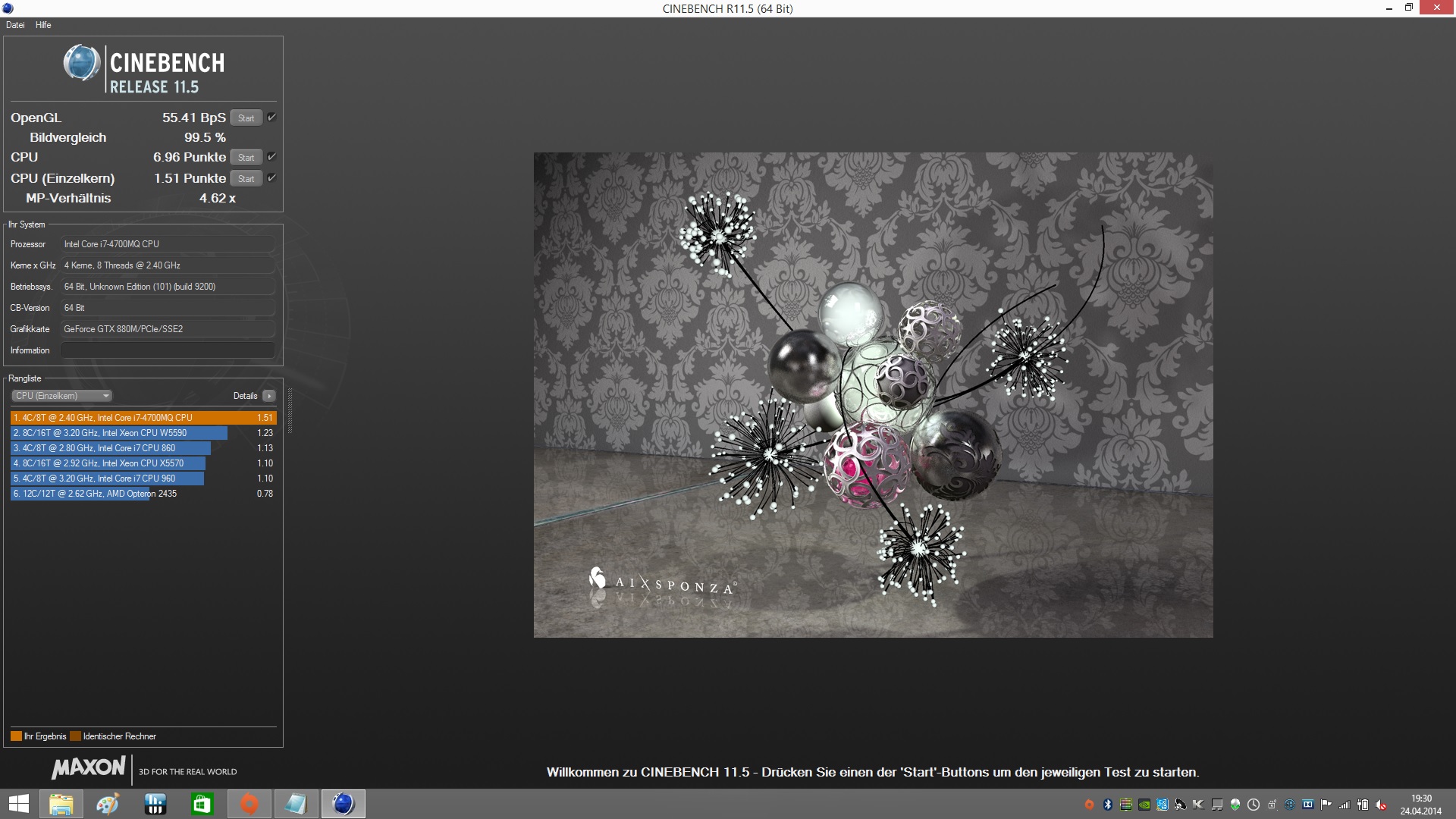Open the Datei menu
The width and height of the screenshot is (1456, 819).
click(15, 25)
